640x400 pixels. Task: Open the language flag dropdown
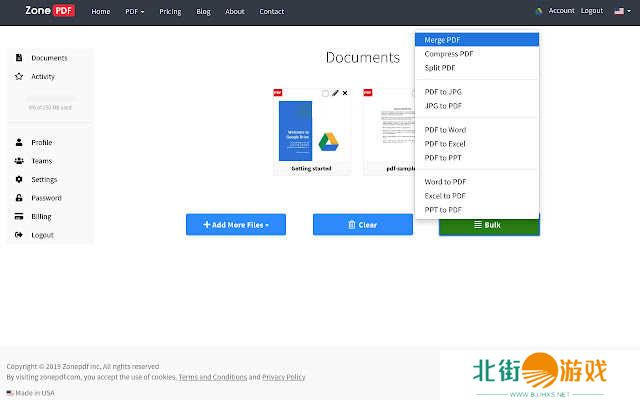621,11
